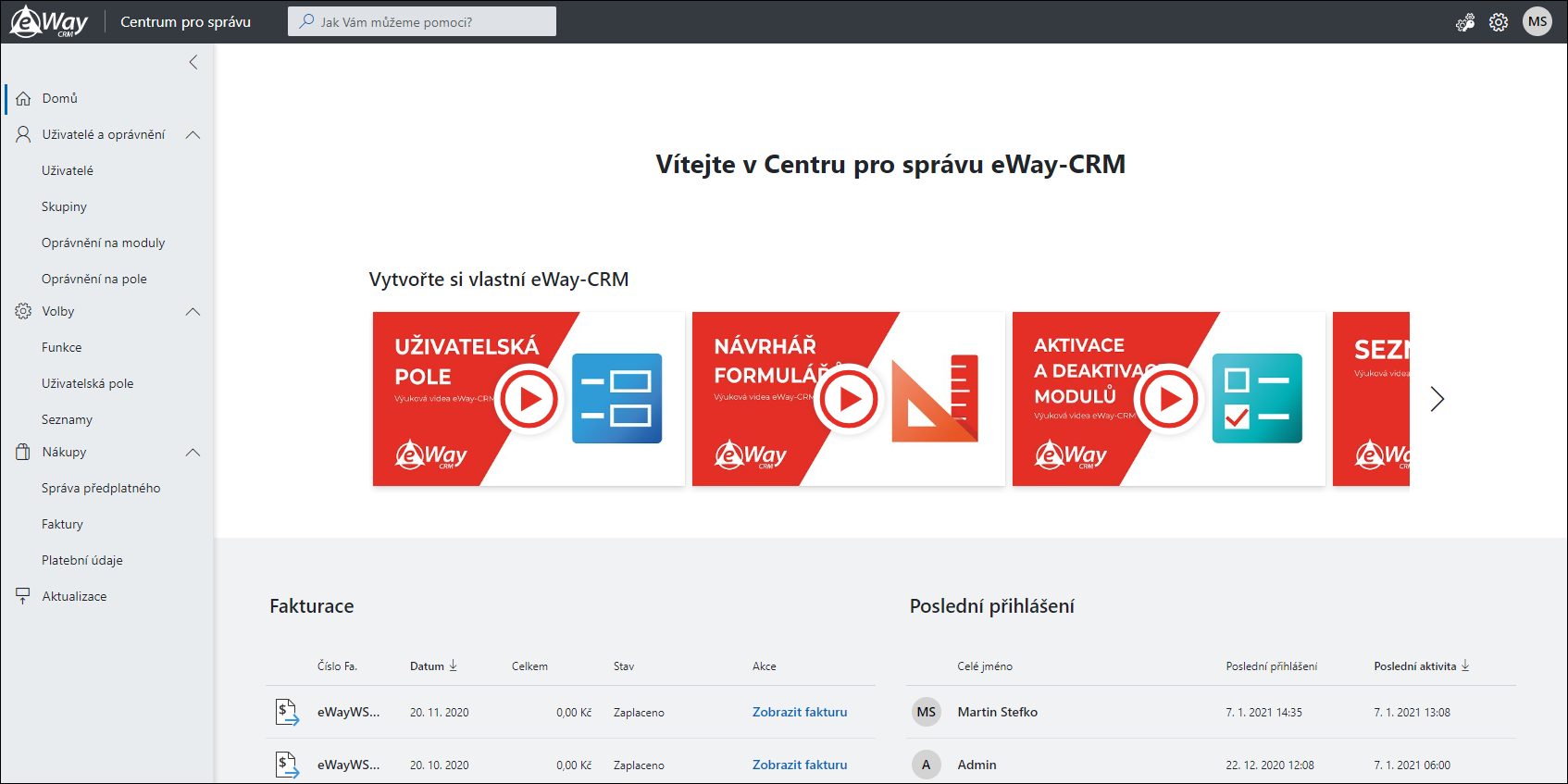Click the invoice icon for 20. 11. 2020
1568x784 pixels.
(287, 712)
